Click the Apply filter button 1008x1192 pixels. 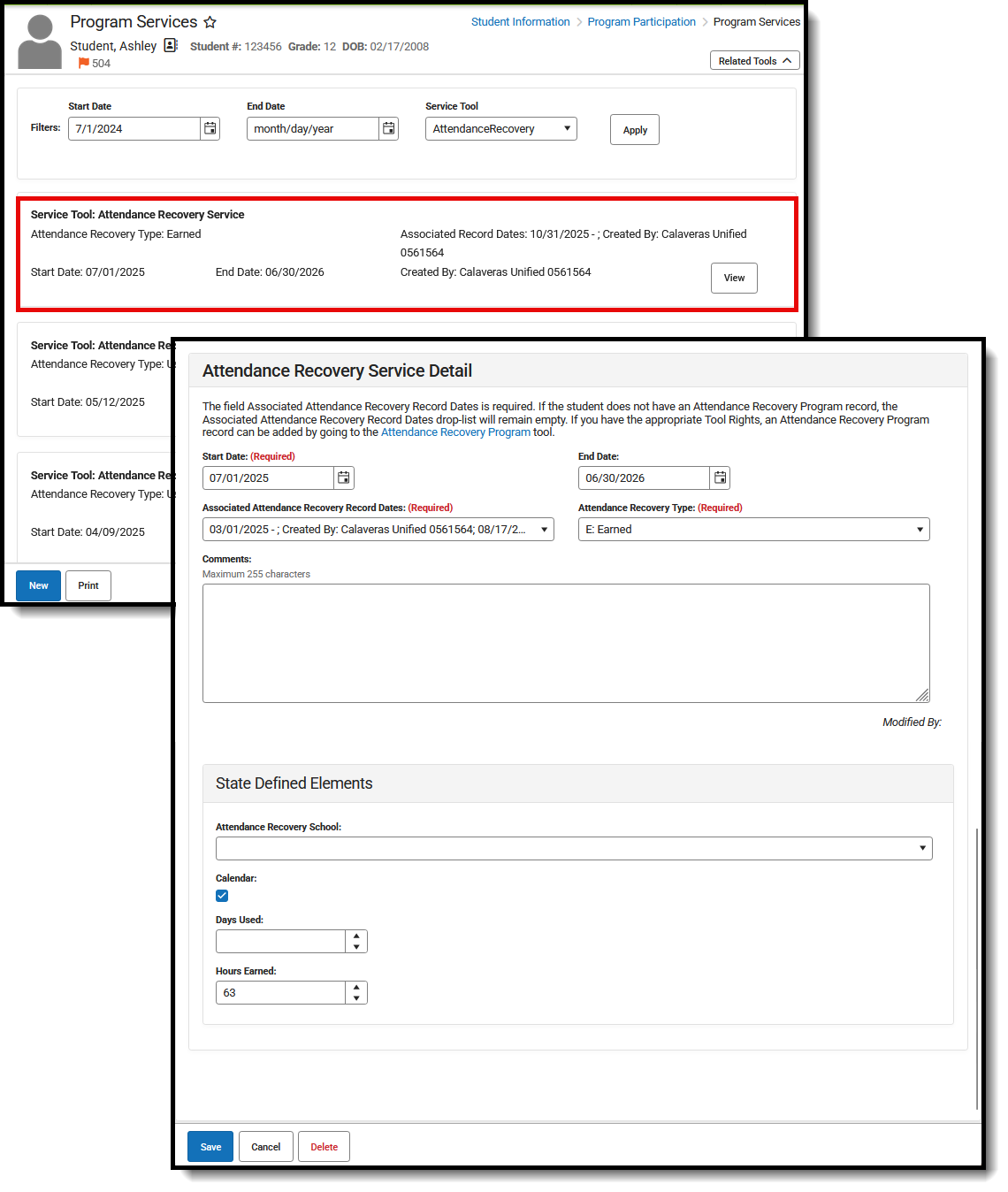pos(634,129)
